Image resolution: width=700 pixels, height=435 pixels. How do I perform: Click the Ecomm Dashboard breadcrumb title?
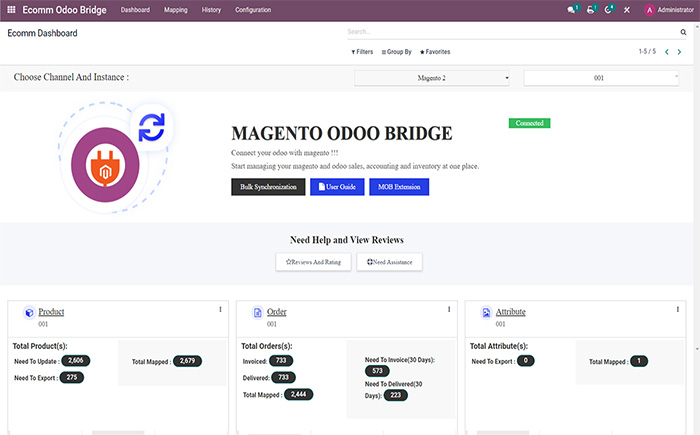click(42, 33)
